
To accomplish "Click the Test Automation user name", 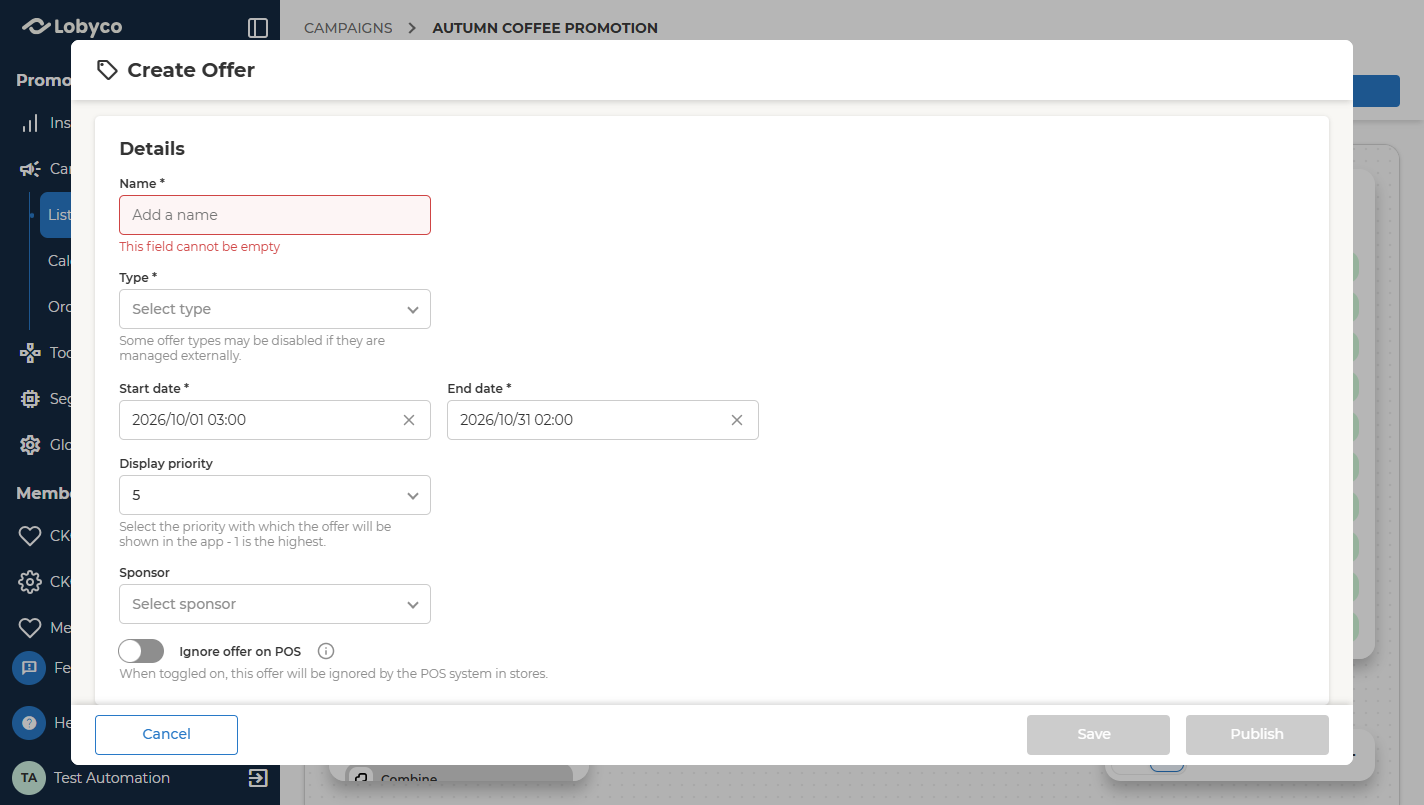I will click(x=112, y=777).
